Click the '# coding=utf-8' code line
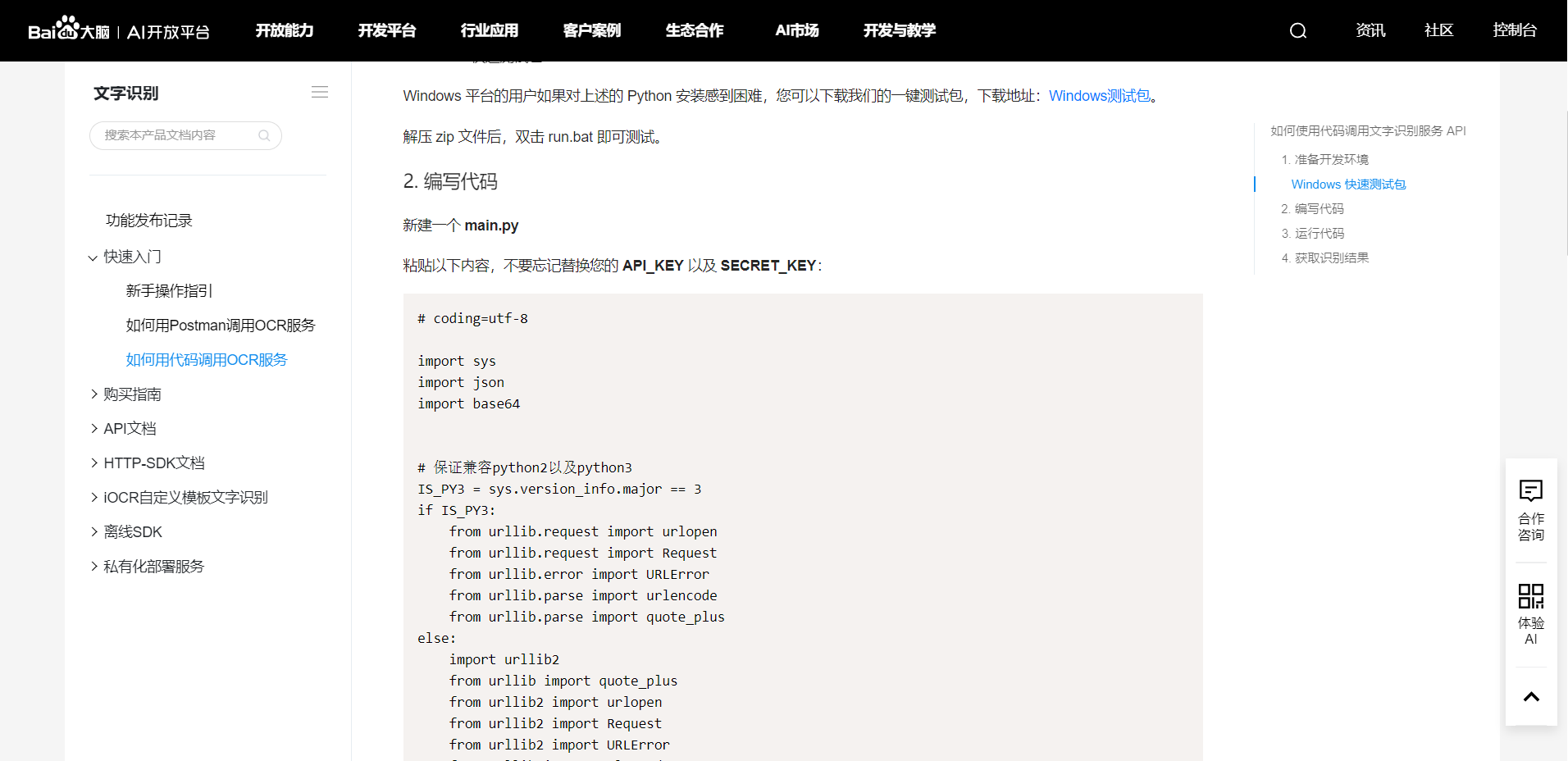Image resolution: width=1568 pixels, height=761 pixels. [473, 318]
